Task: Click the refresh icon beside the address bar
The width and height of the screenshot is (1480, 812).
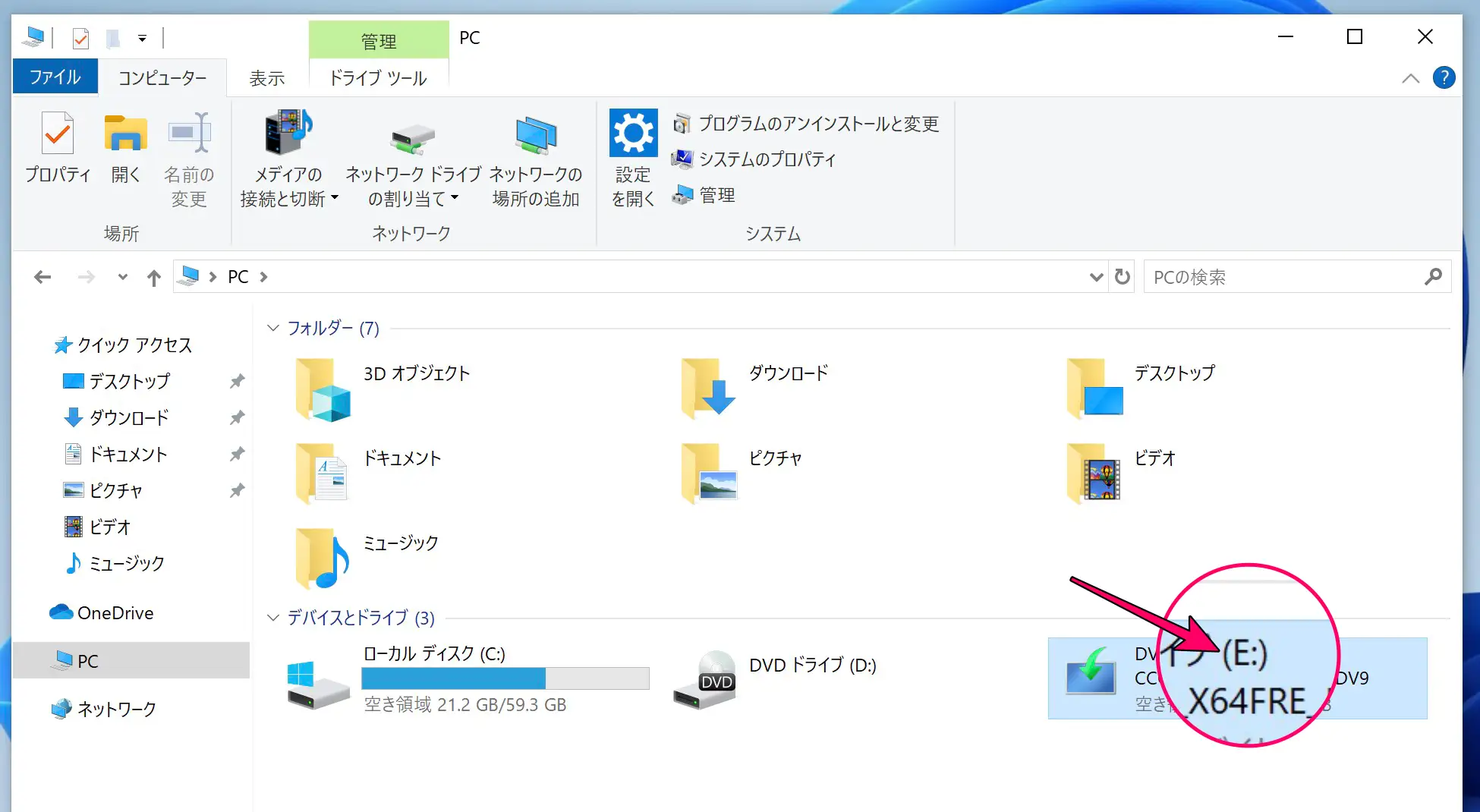Action: [1123, 277]
